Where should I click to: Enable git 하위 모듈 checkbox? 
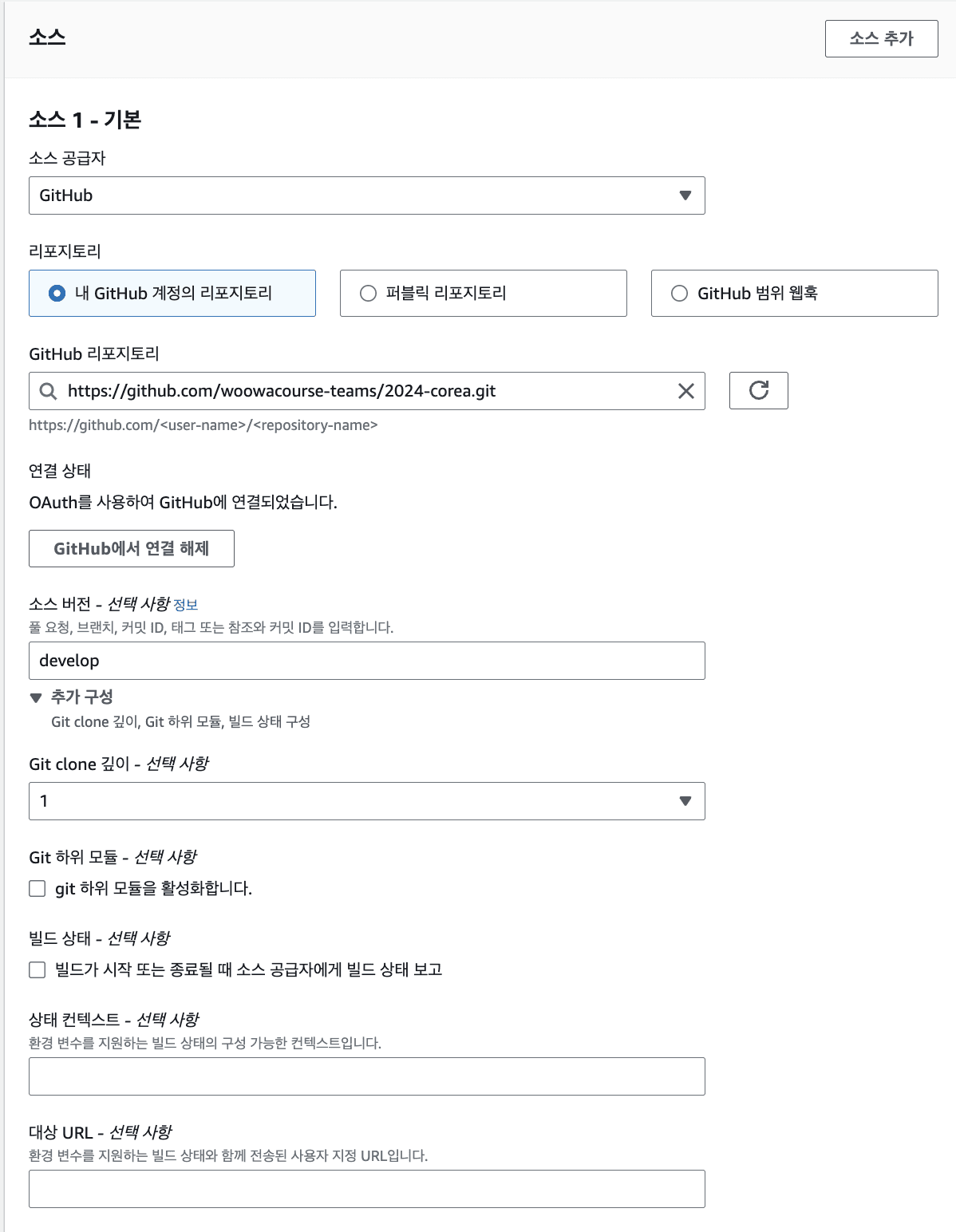(x=38, y=888)
